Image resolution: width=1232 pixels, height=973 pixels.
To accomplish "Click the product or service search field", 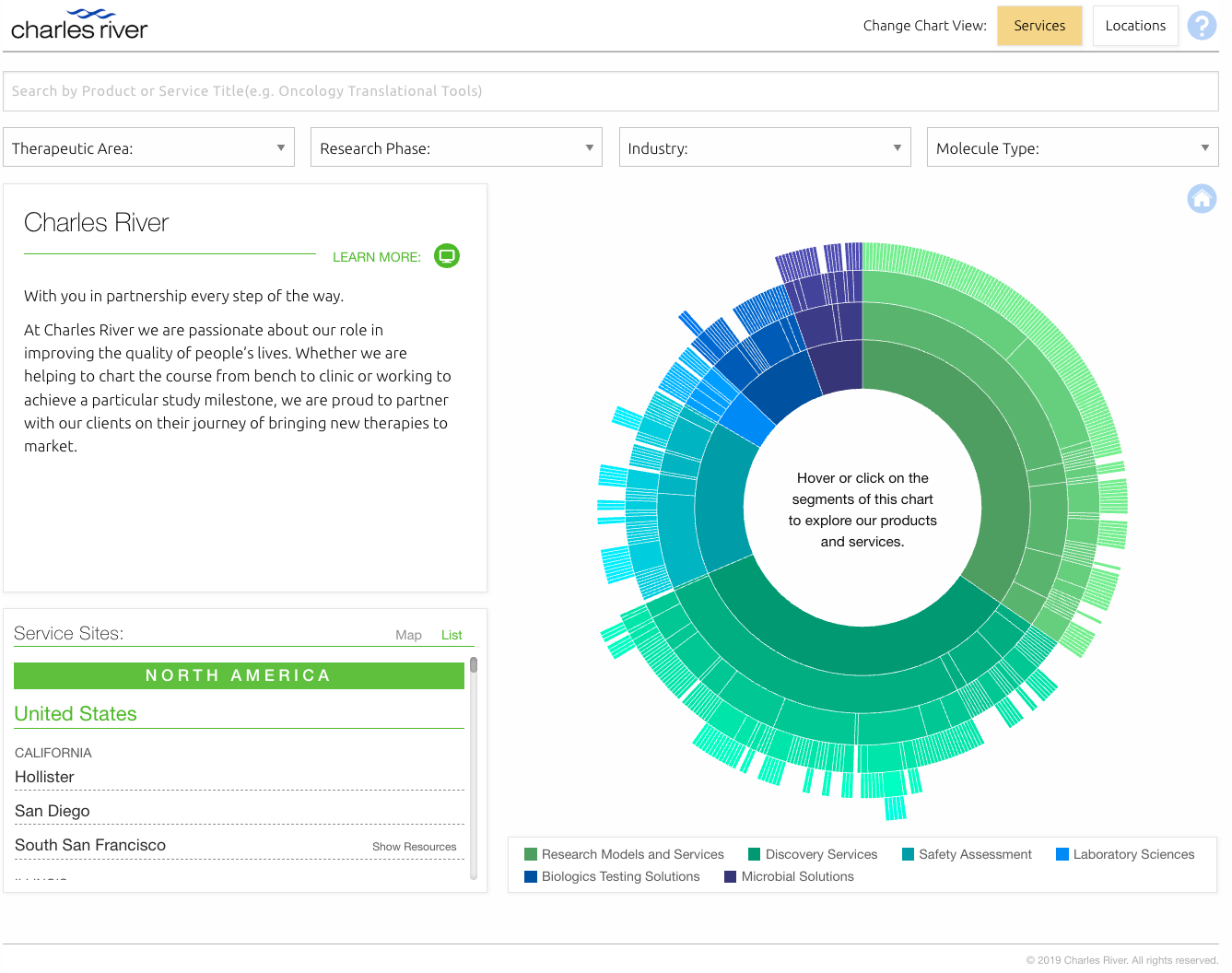I will tap(610, 91).
